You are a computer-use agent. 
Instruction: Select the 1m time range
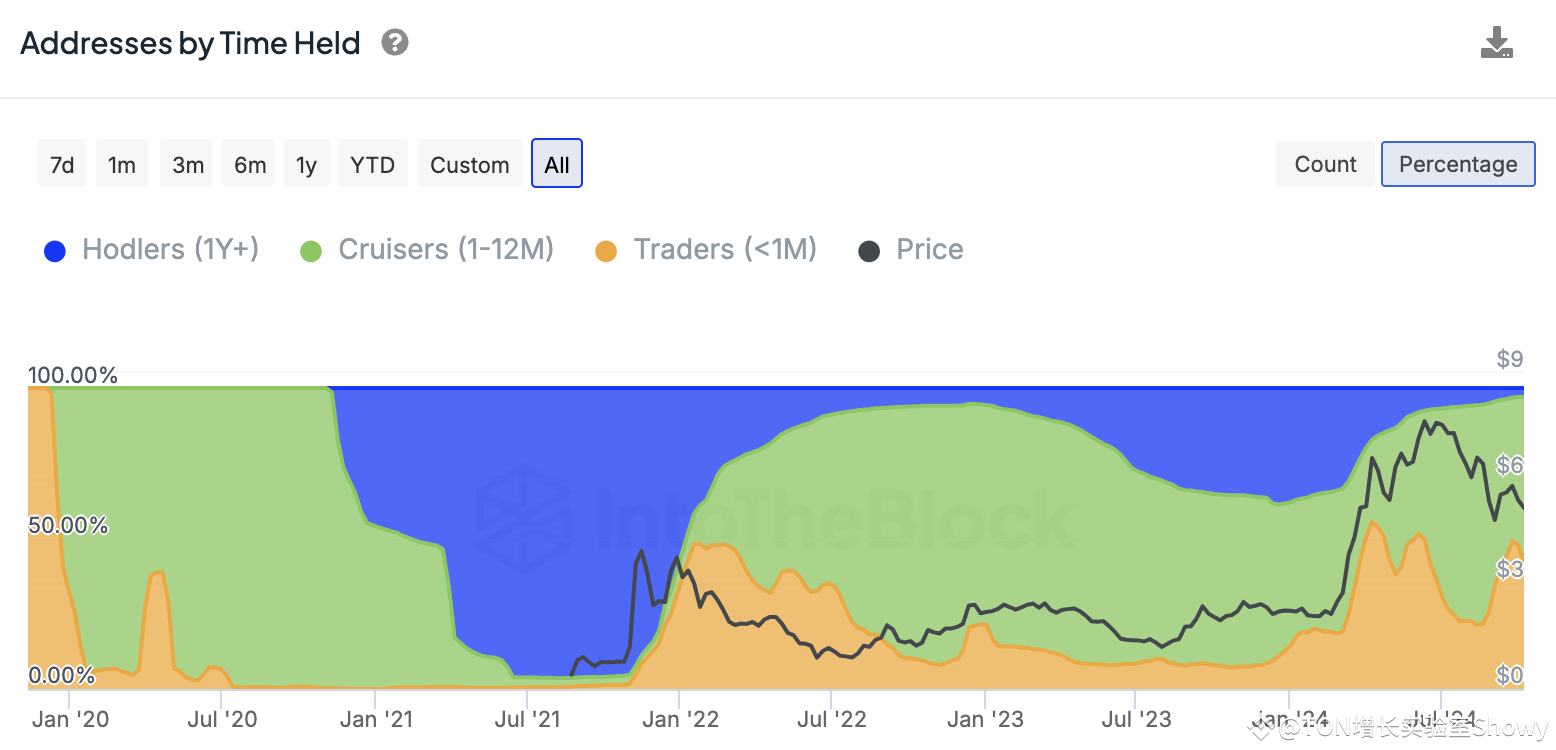point(122,164)
